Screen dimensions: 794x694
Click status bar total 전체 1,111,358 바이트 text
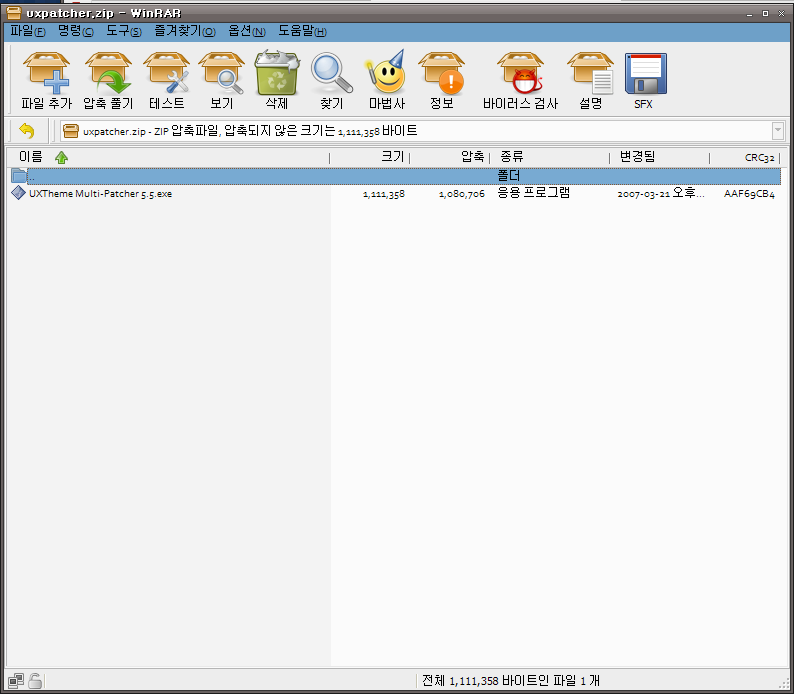coord(511,681)
